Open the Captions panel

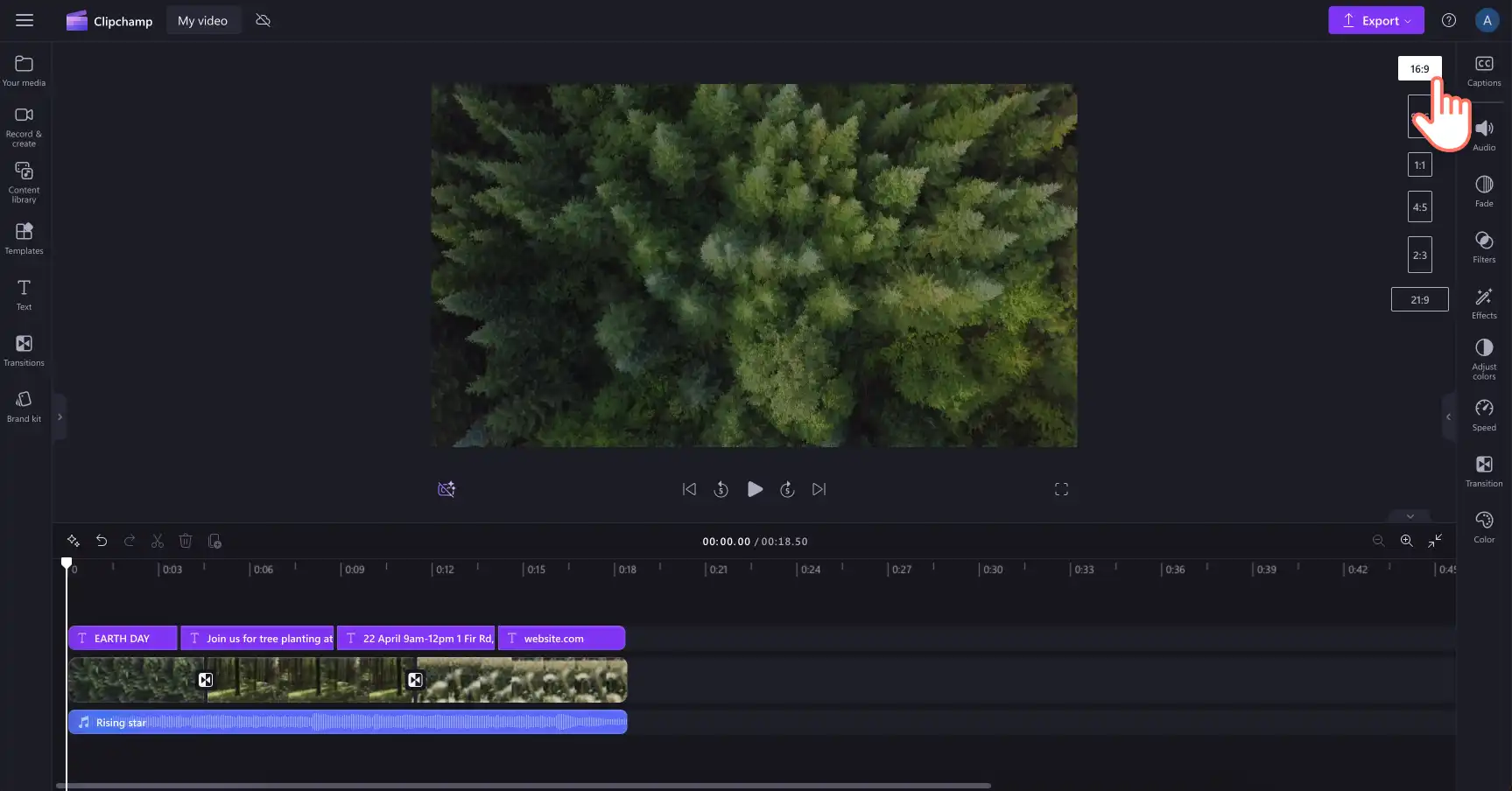tap(1484, 71)
